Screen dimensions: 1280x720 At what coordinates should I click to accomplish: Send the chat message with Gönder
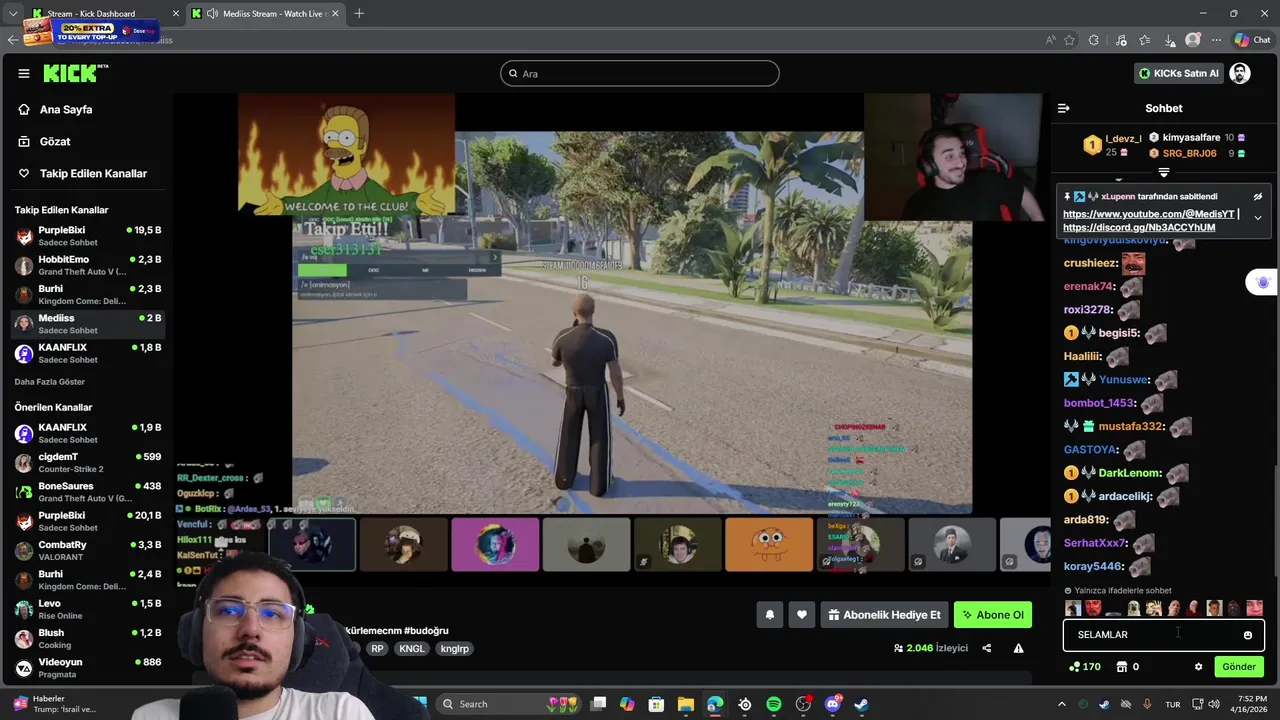pyautogui.click(x=1239, y=667)
